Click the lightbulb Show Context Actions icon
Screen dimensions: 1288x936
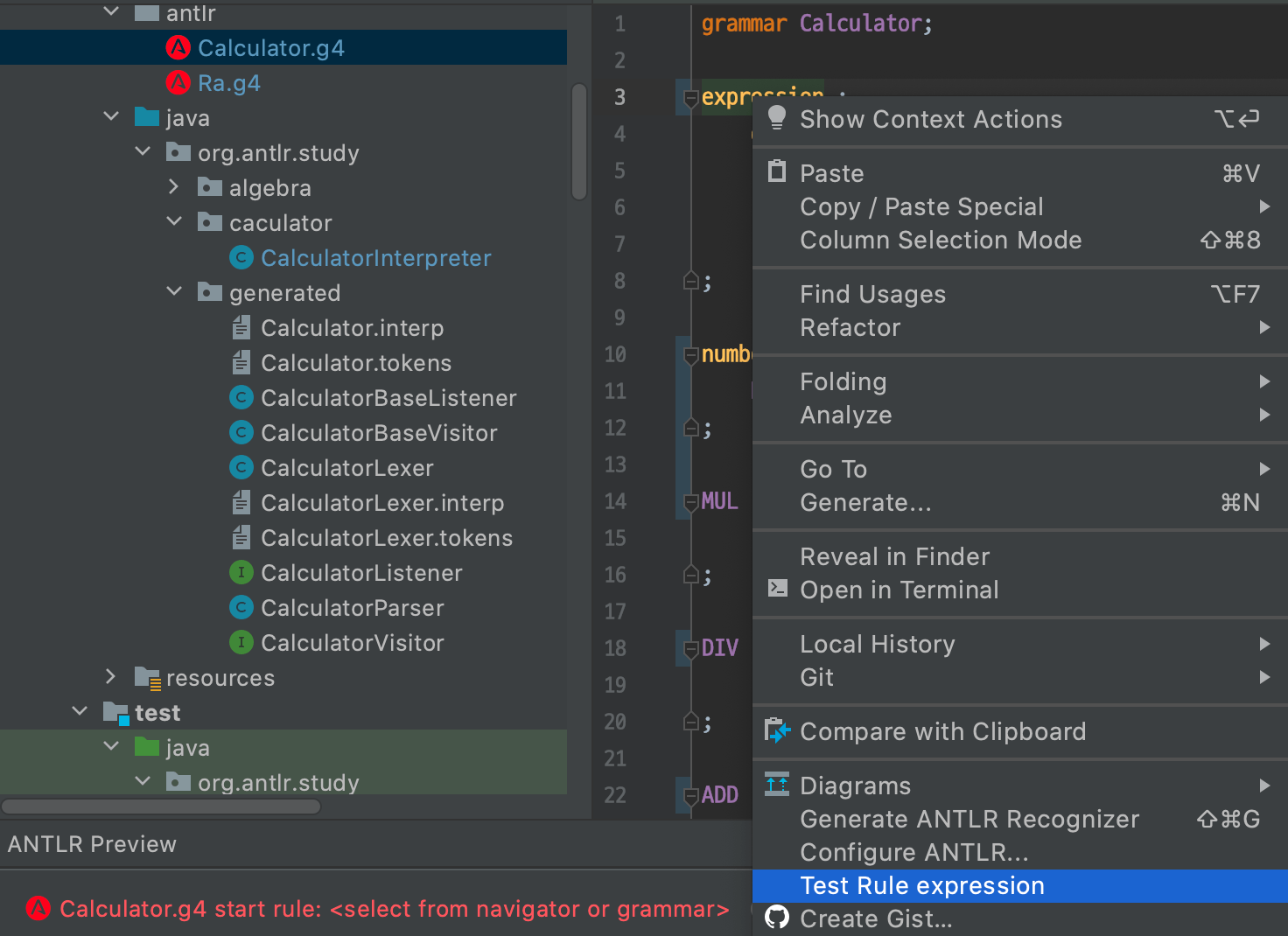776,118
